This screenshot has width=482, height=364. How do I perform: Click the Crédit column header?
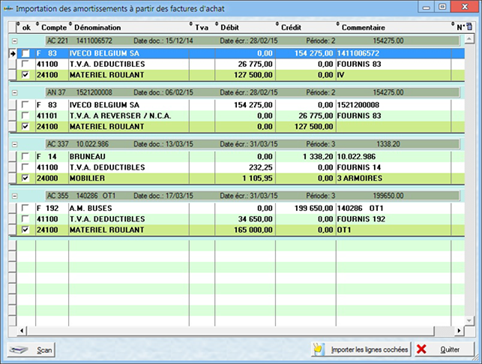tap(306, 27)
